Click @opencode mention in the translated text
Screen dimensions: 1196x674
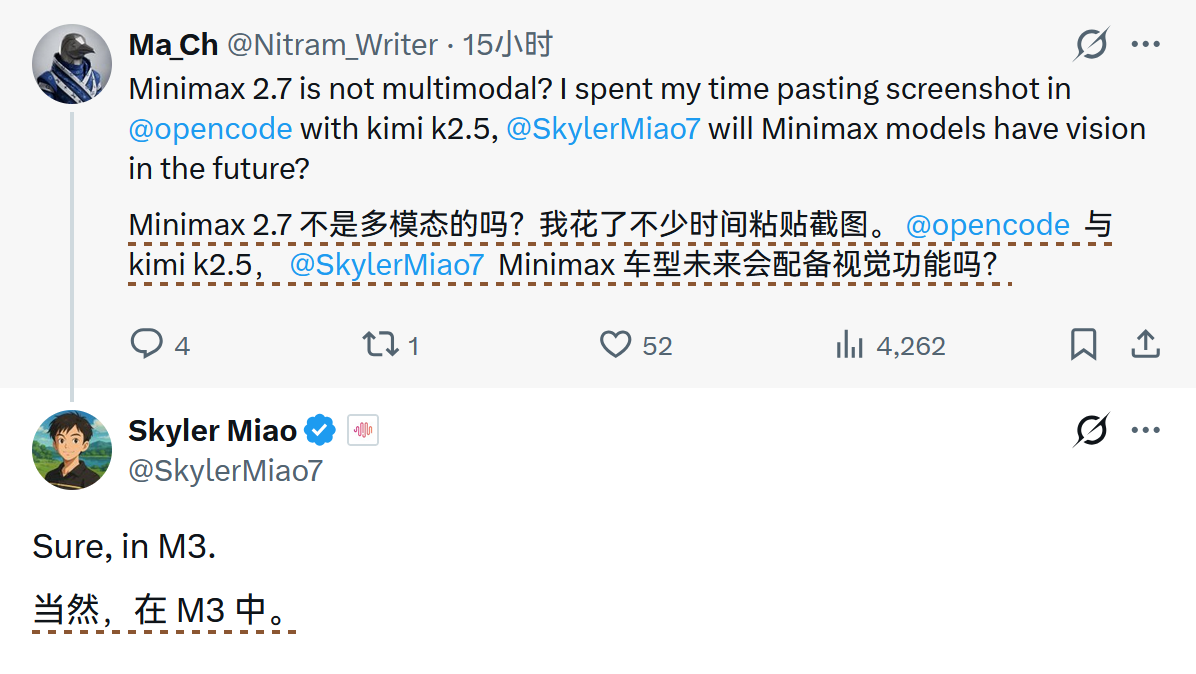click(987, 226)
